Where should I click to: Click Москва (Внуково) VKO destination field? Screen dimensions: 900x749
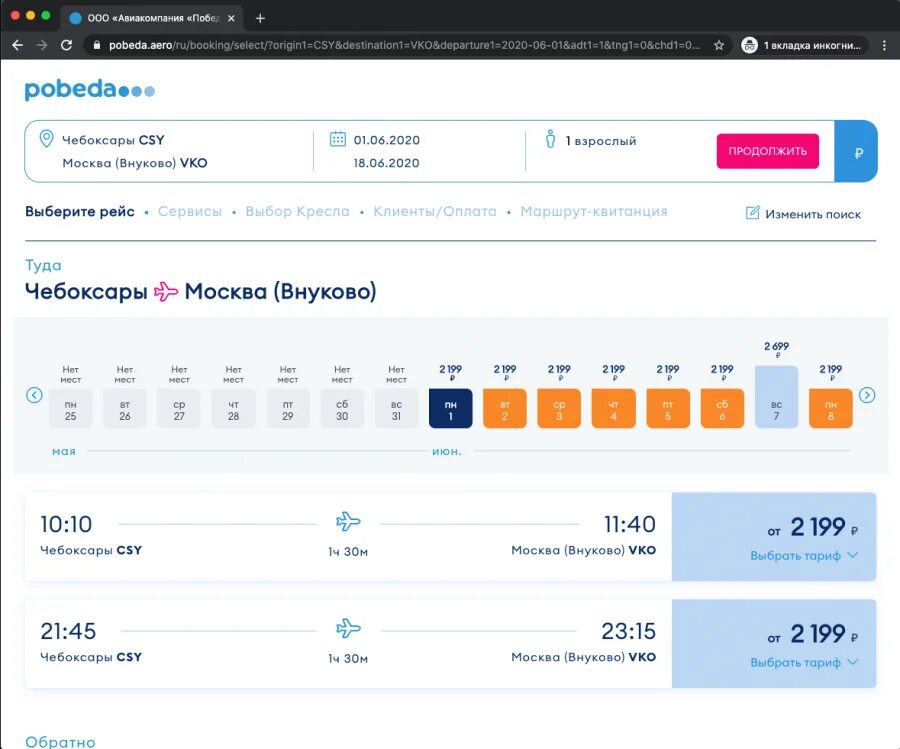click(x=135, y=163)
